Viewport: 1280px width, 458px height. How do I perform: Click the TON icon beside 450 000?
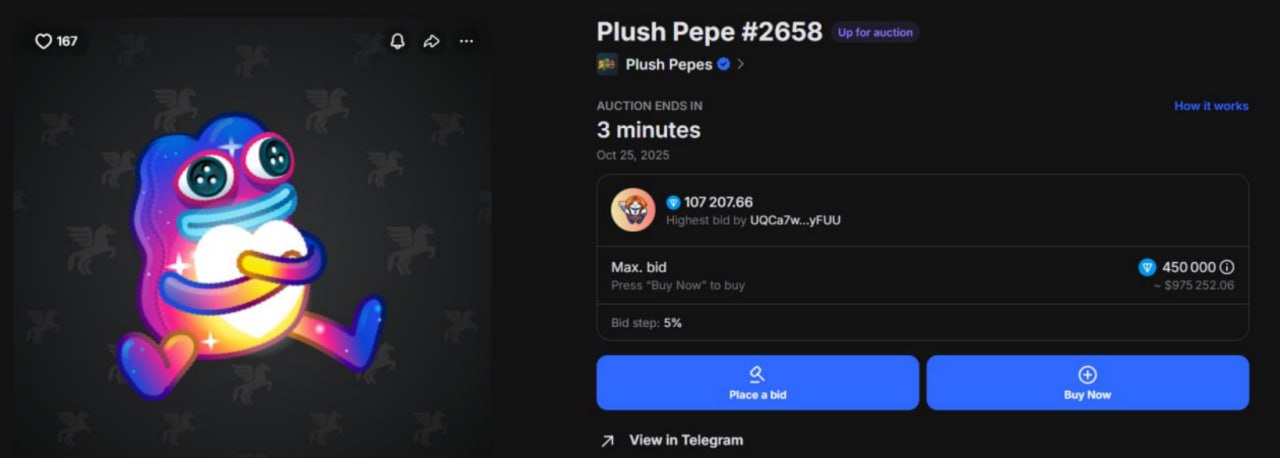click(x=1147, y=267)
